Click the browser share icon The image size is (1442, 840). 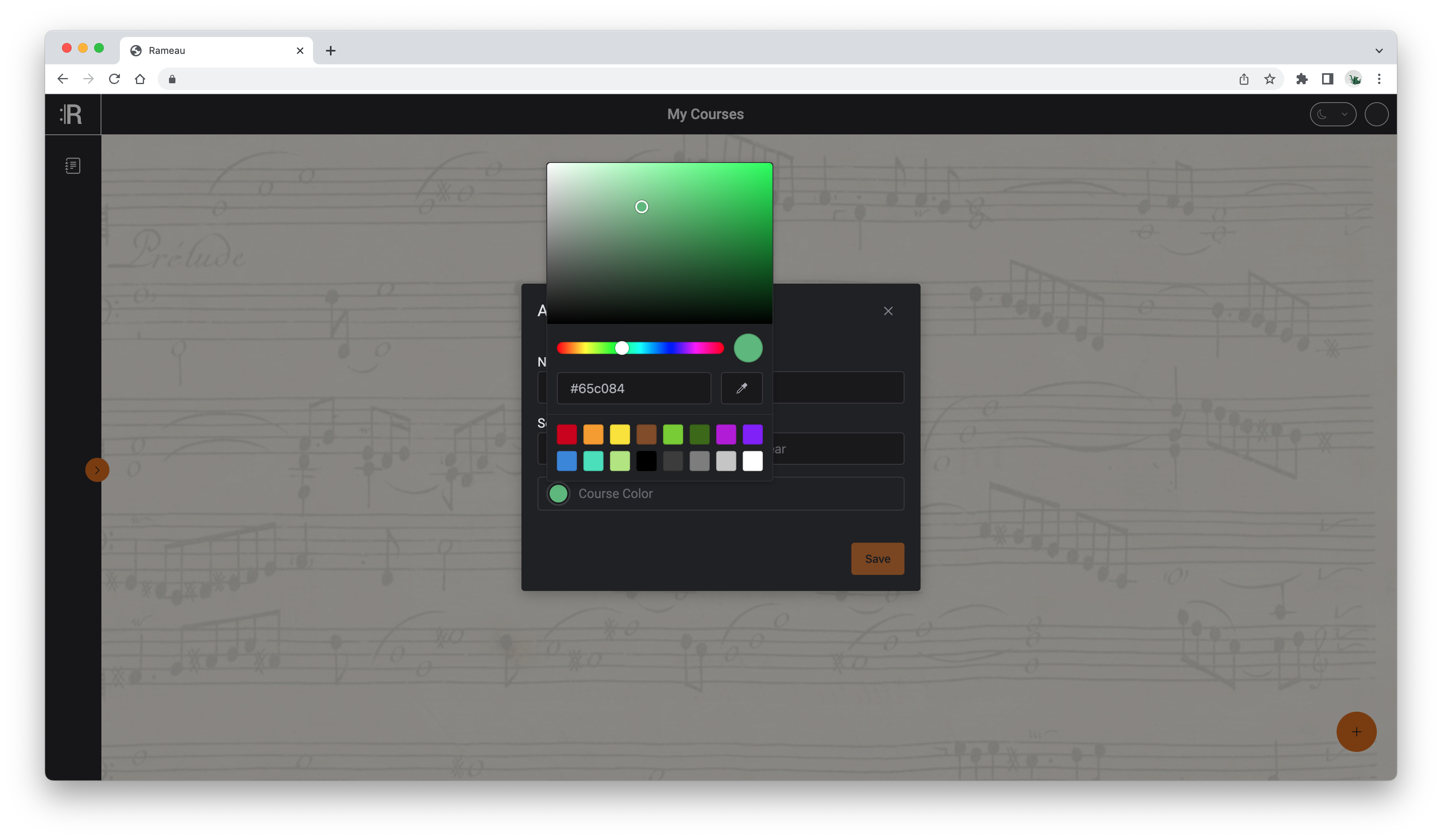click(x=1243, y=79)
